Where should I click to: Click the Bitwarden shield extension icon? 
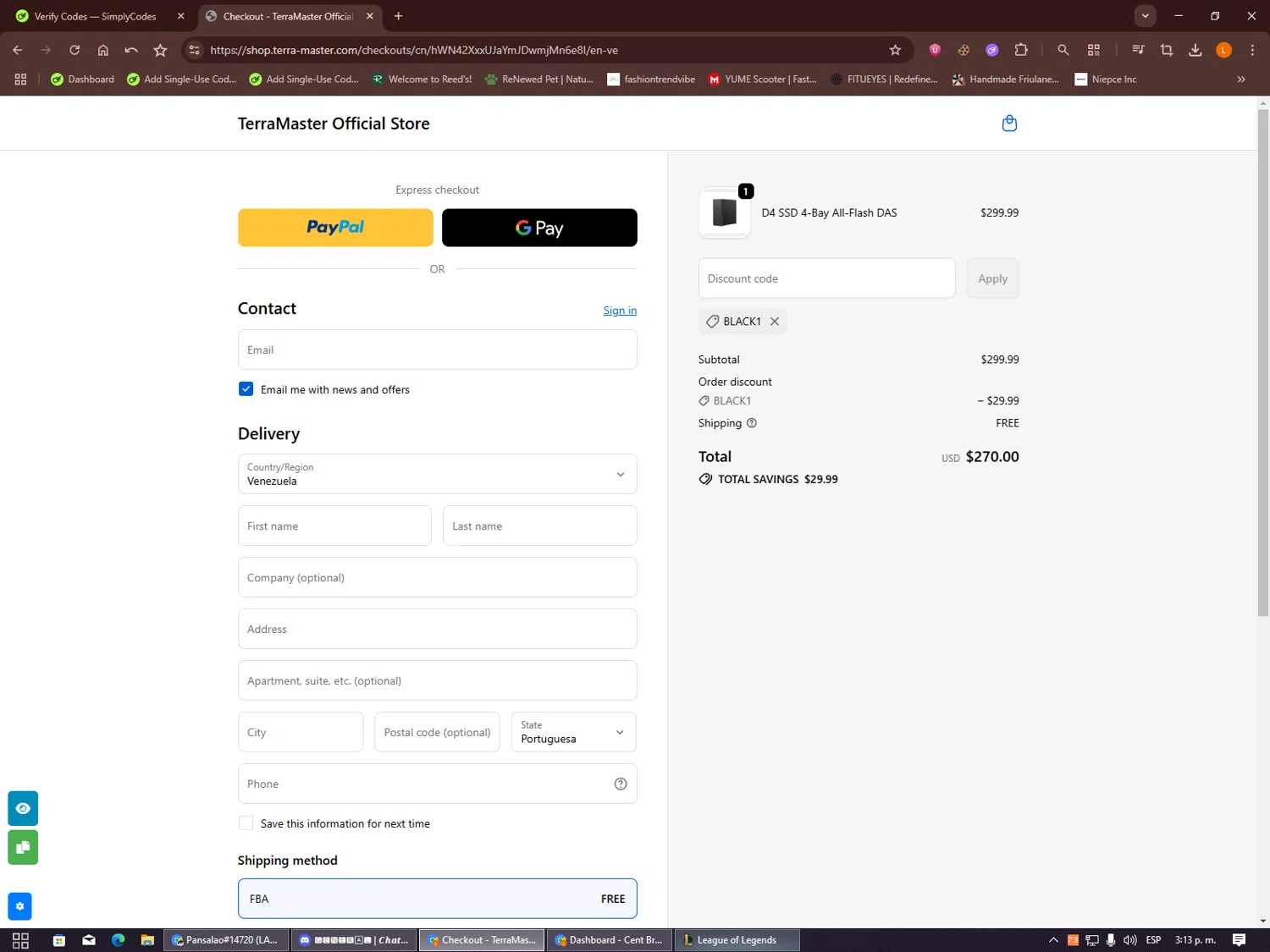click(x=935, y=50)
